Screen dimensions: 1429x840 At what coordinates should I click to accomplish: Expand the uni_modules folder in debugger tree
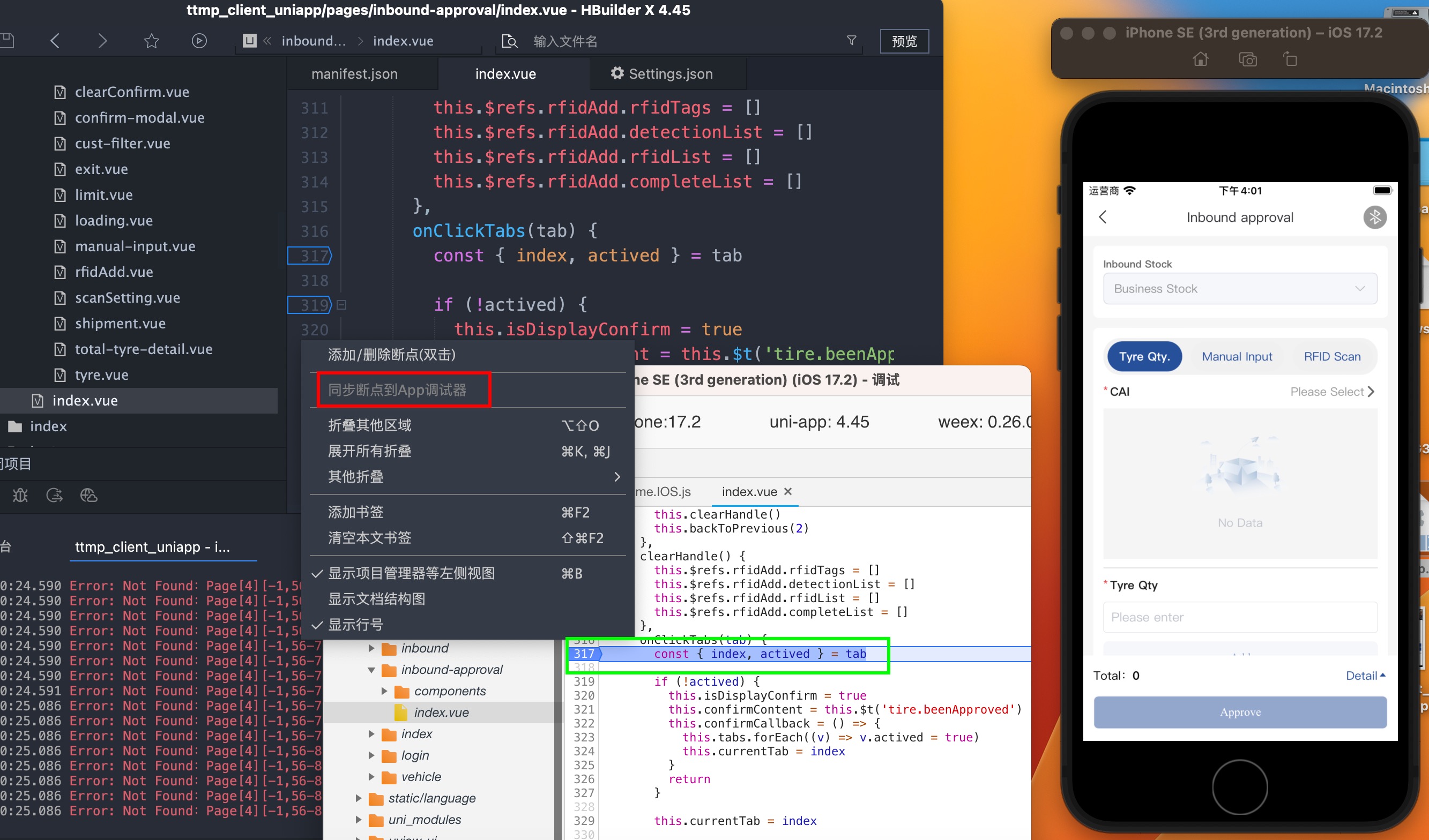click(x=359, y=820)
